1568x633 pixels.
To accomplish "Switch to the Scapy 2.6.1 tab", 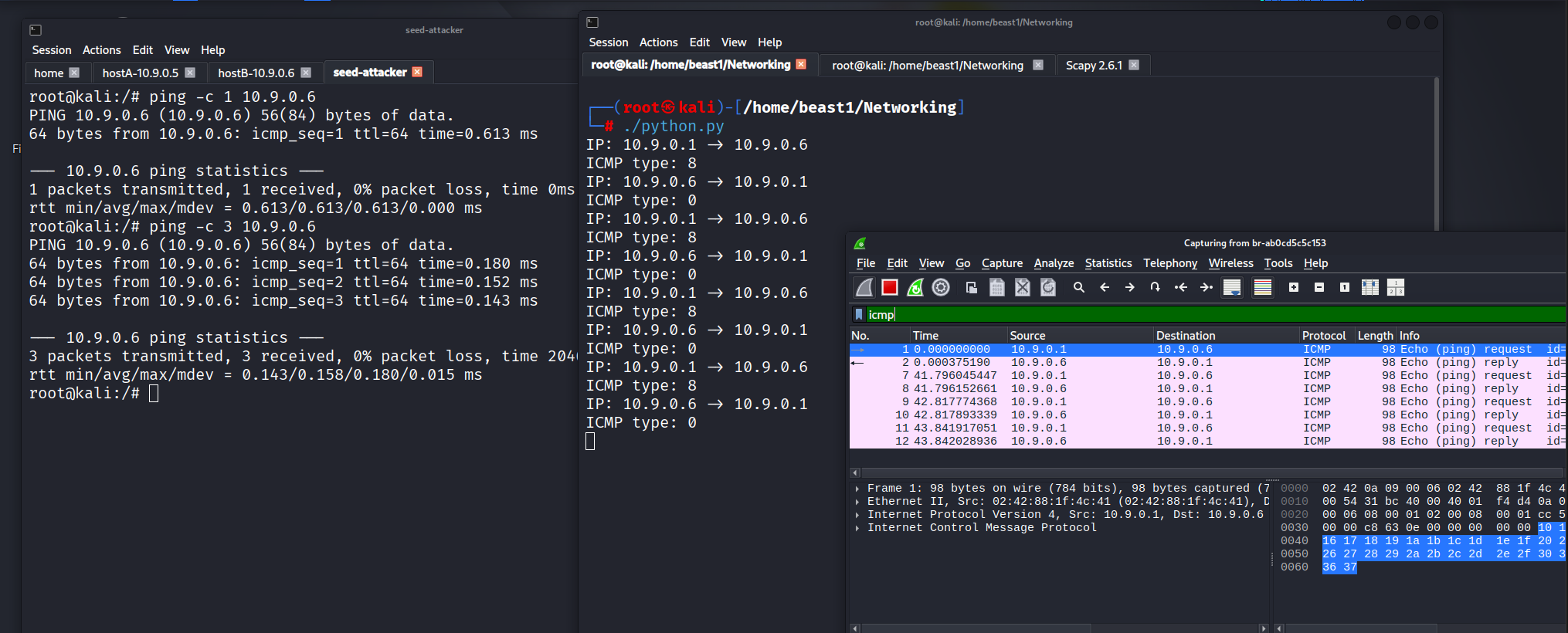I will (1093, 66).
